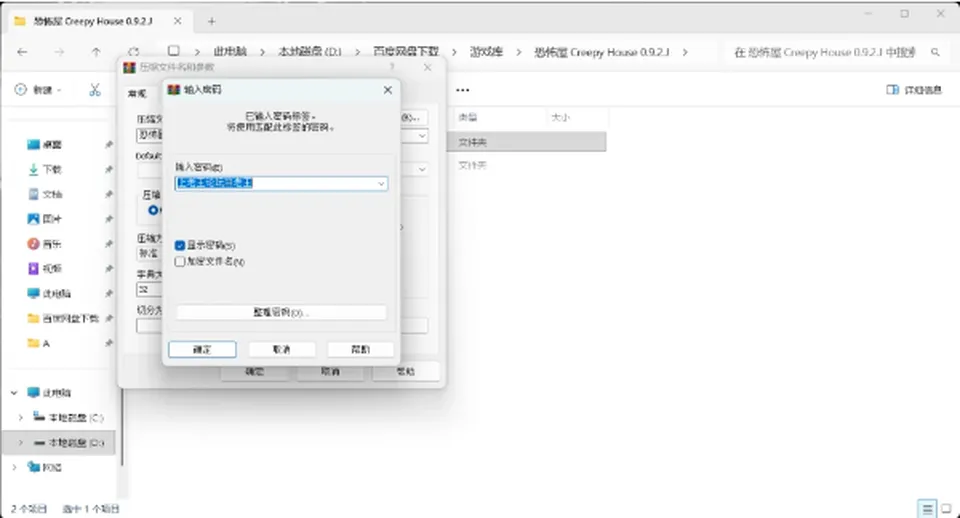Open the password field dropdown arrow

click(381, 184)
